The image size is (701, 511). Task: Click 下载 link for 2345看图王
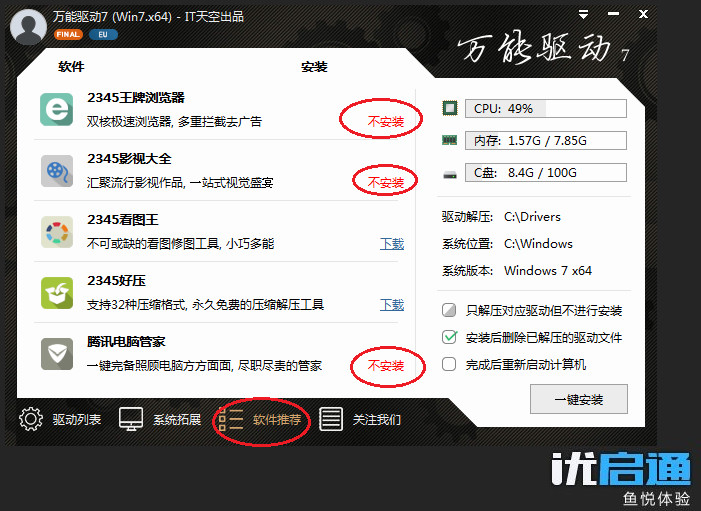(392, 244)
